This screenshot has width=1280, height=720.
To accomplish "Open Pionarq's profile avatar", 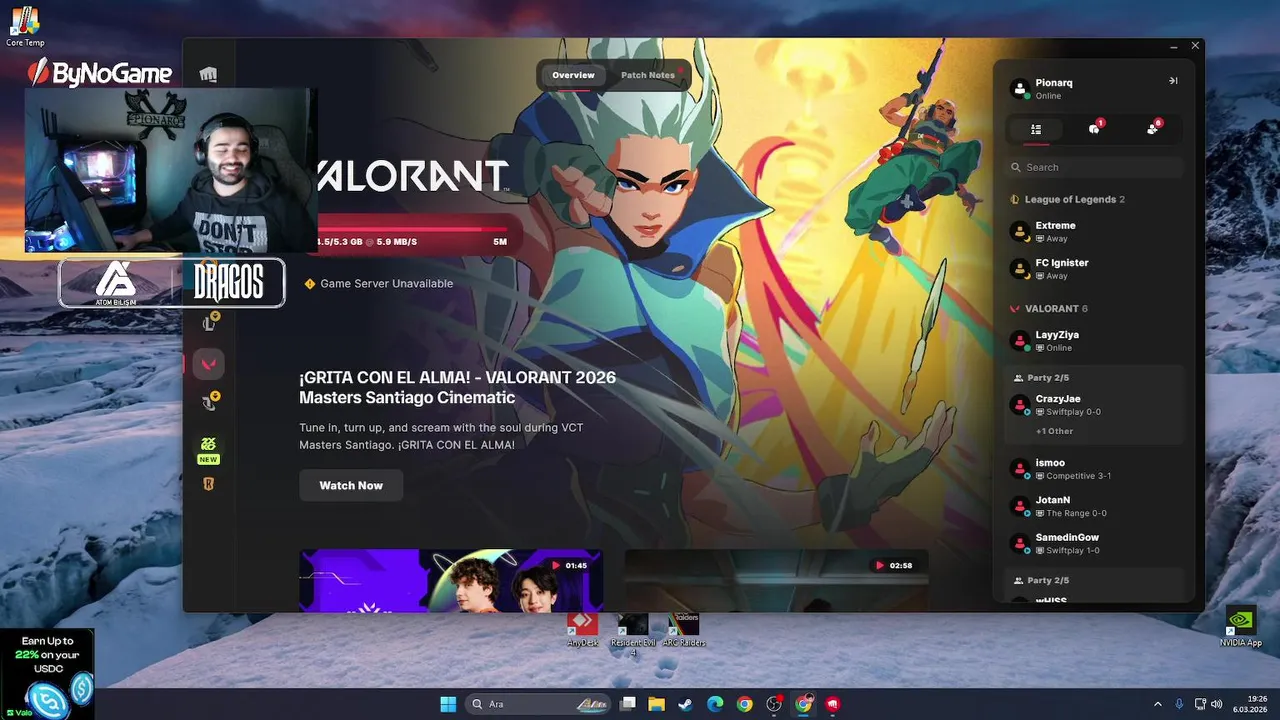I will point(1020,89).
